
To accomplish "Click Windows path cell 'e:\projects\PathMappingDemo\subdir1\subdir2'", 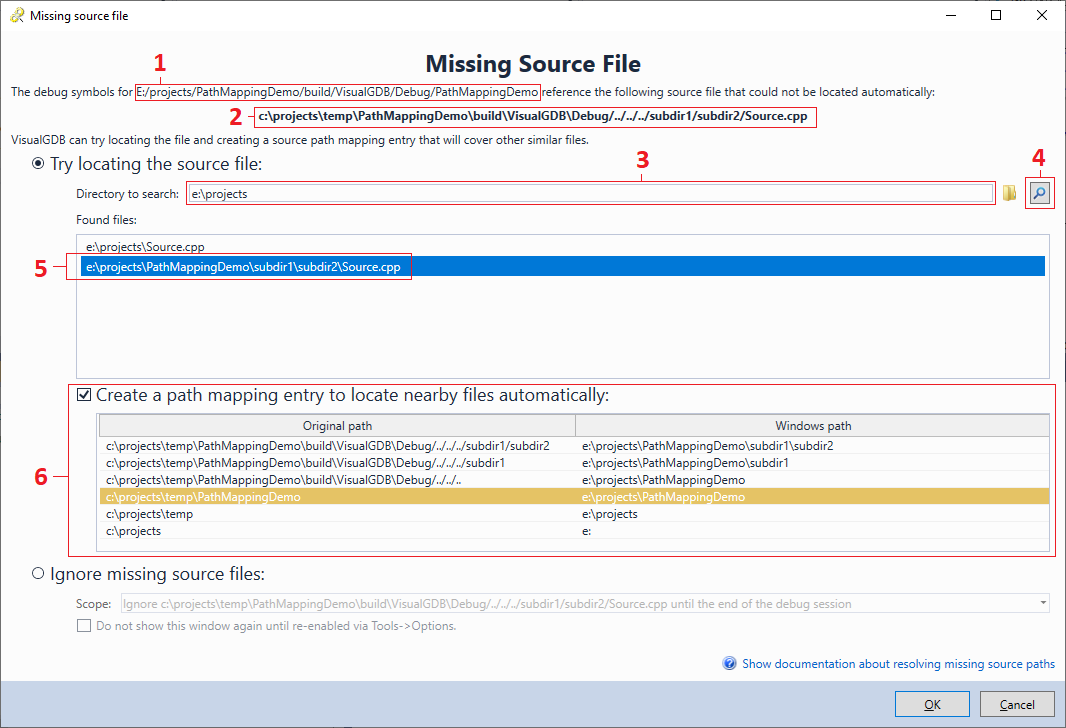I will 708,446.
